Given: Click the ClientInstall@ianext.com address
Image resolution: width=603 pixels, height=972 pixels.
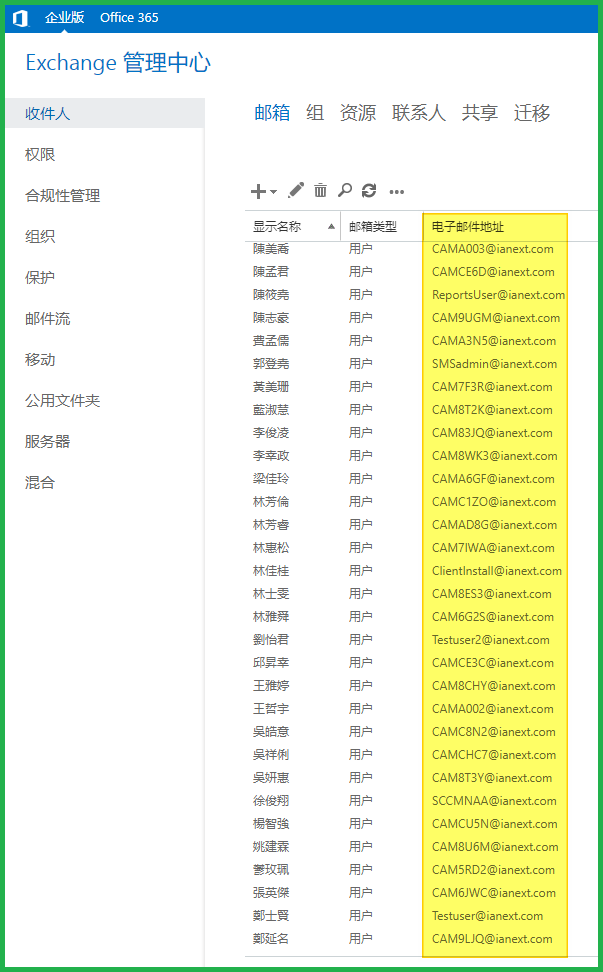Looking at the screenshot, I should tap(497, 571).
